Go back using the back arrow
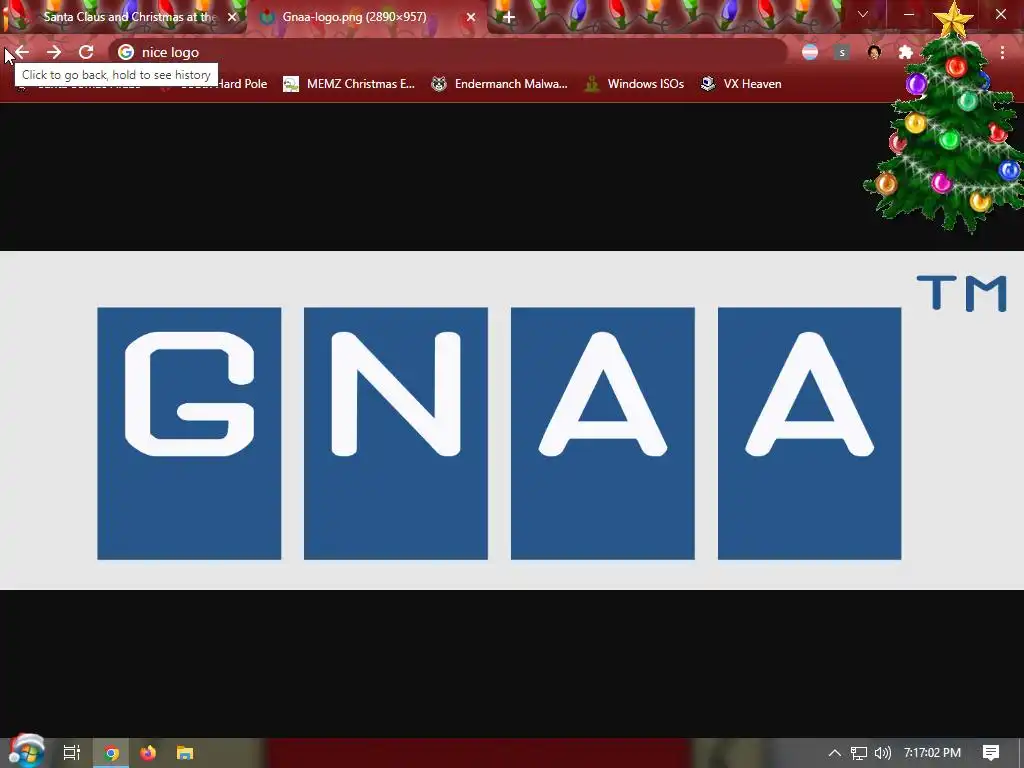 click(x=22, y=52)
